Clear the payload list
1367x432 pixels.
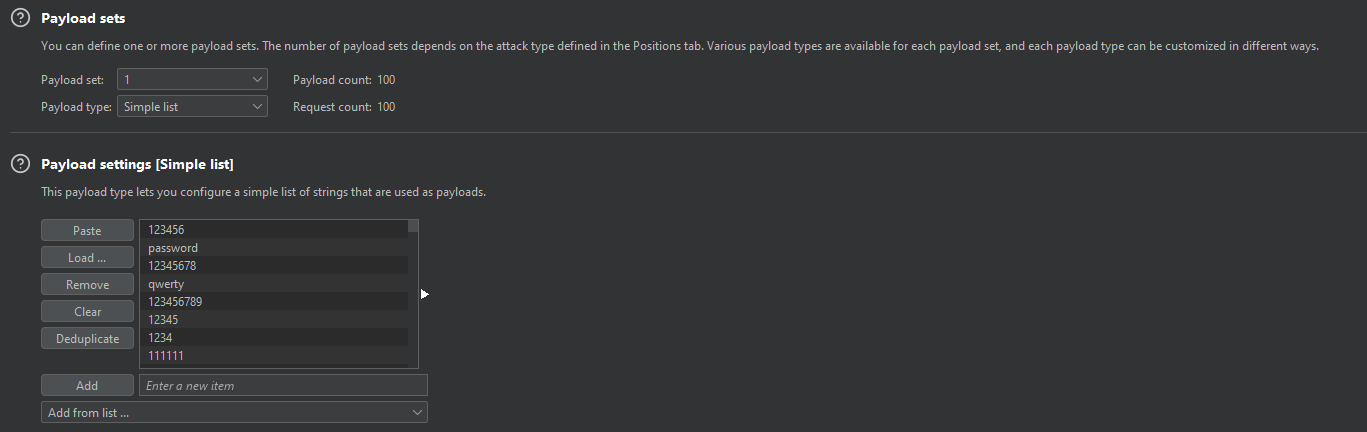[87, 312]
